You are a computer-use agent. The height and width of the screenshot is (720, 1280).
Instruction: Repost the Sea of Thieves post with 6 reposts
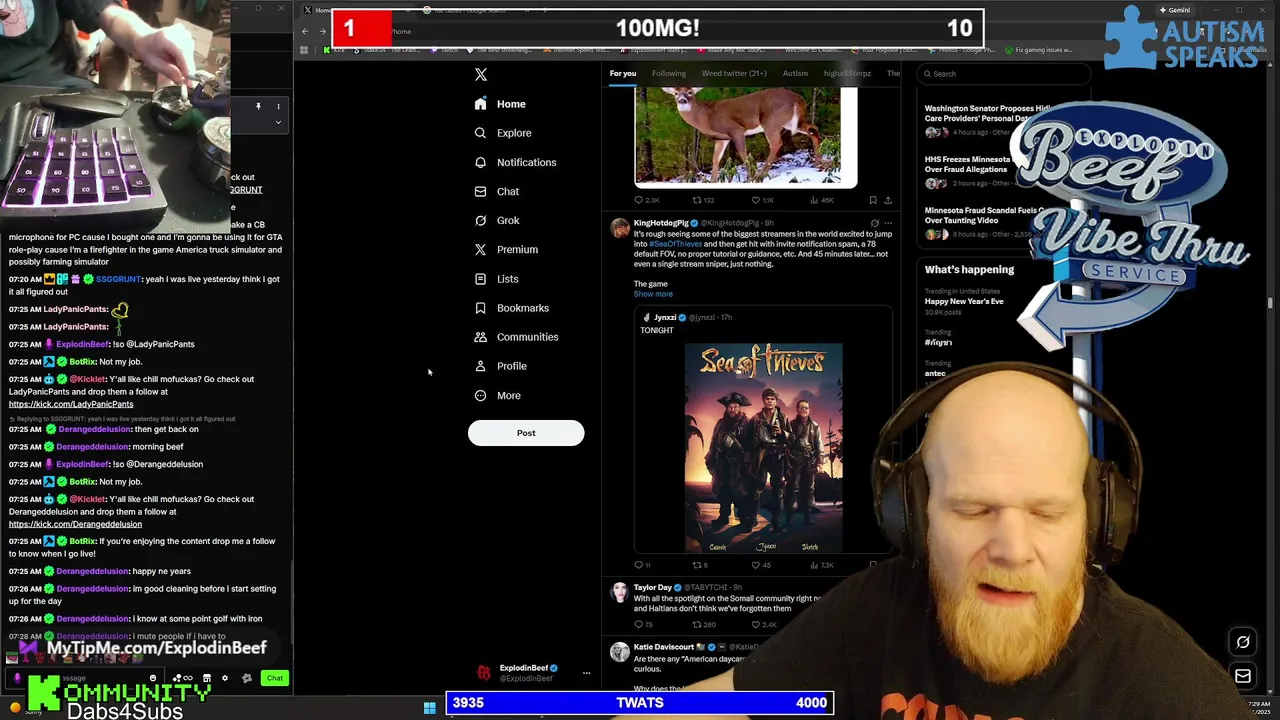701,565
